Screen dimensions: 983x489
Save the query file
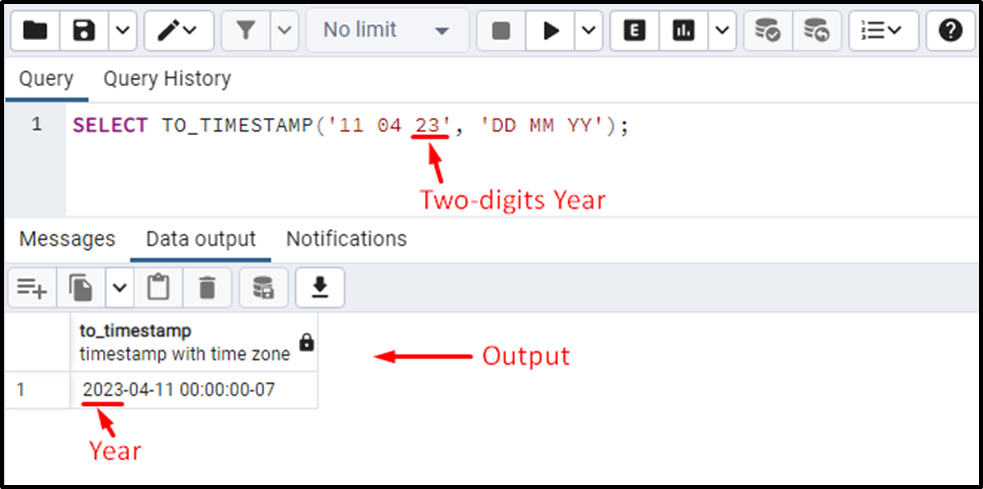tap(84, 30)
